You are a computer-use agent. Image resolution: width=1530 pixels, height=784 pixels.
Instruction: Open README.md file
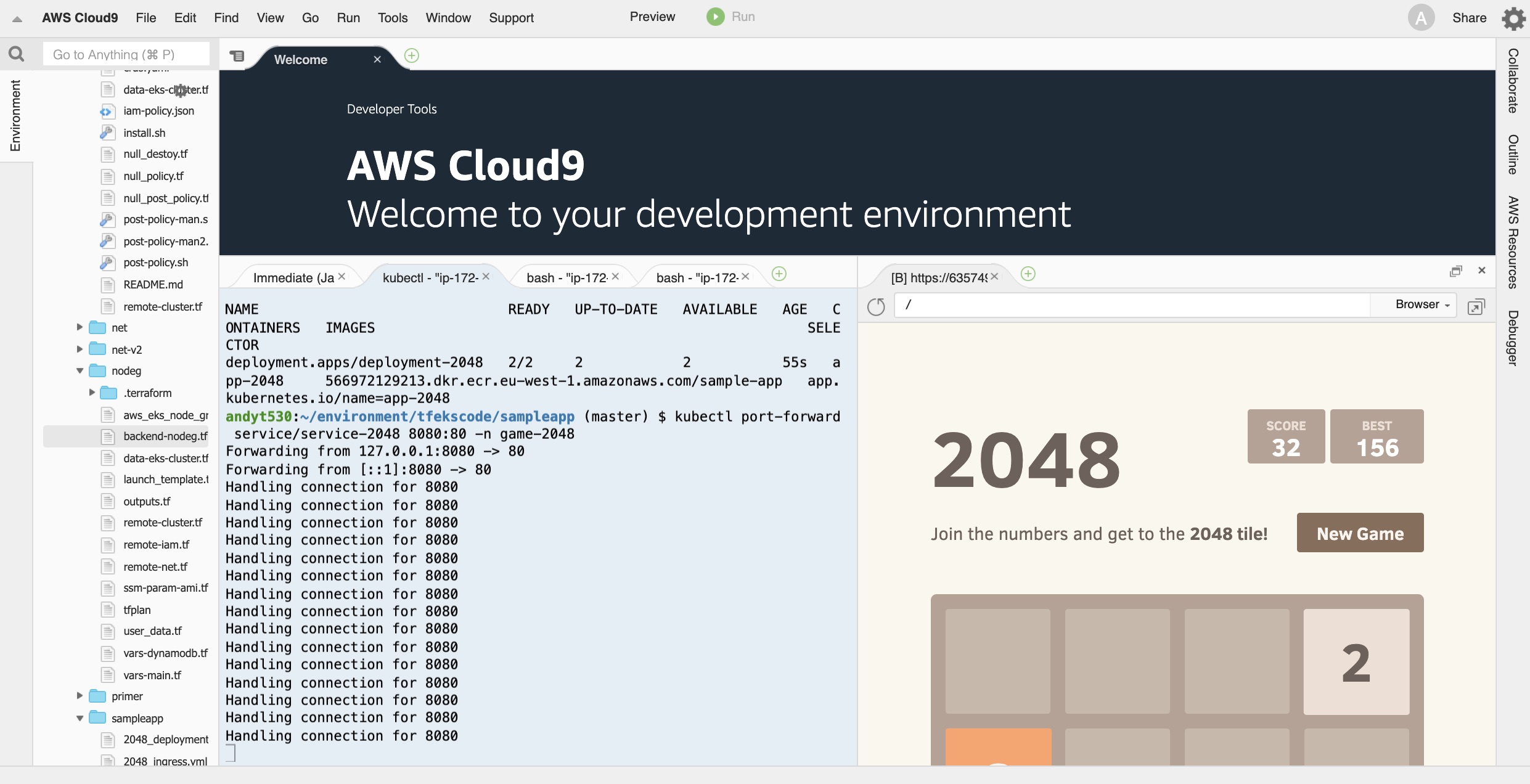pos(153,285)
